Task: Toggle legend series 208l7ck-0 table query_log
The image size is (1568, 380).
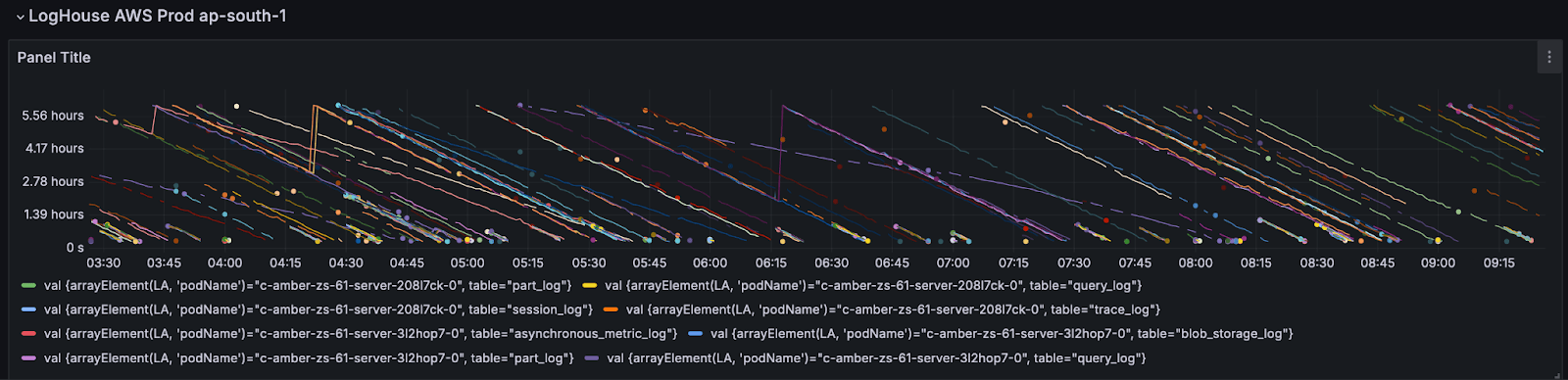Action: click(873, 286)
